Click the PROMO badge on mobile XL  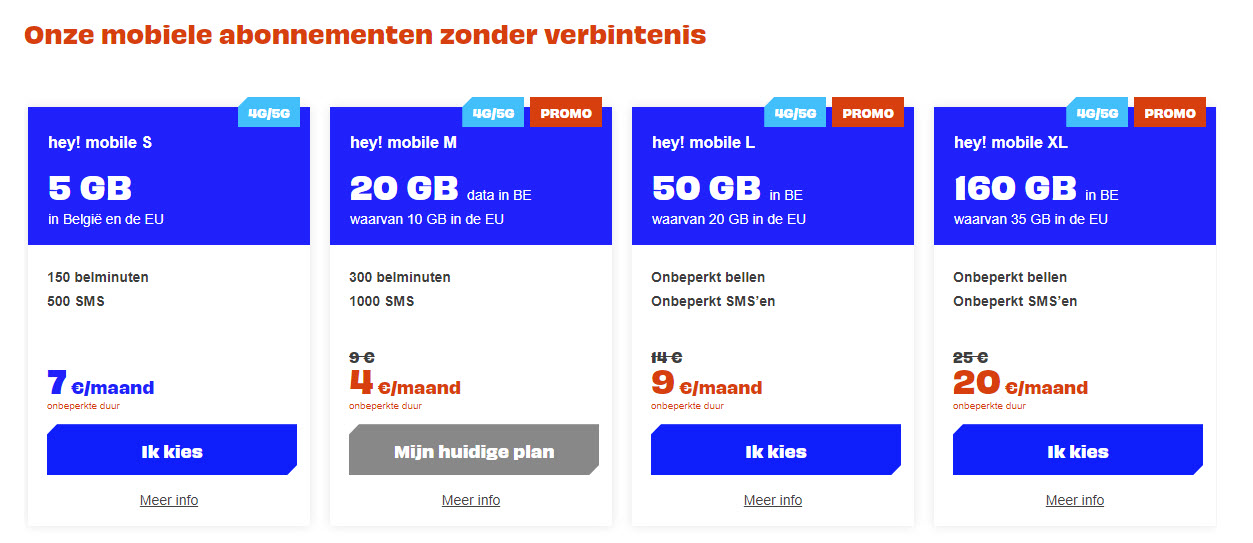click(1170, 113)
